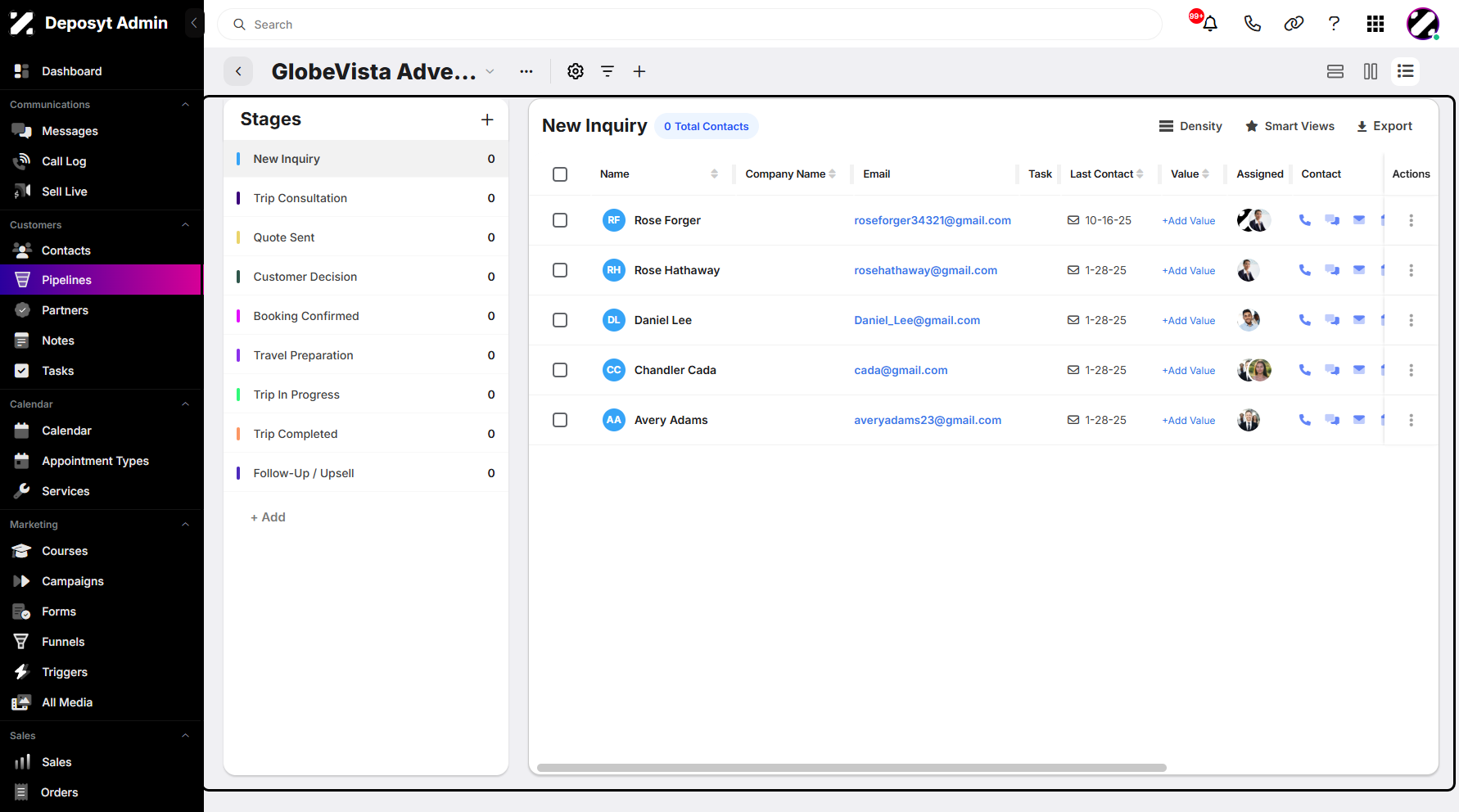
Task: Select all contacts with the header checkbox
Action: (560, 174)
